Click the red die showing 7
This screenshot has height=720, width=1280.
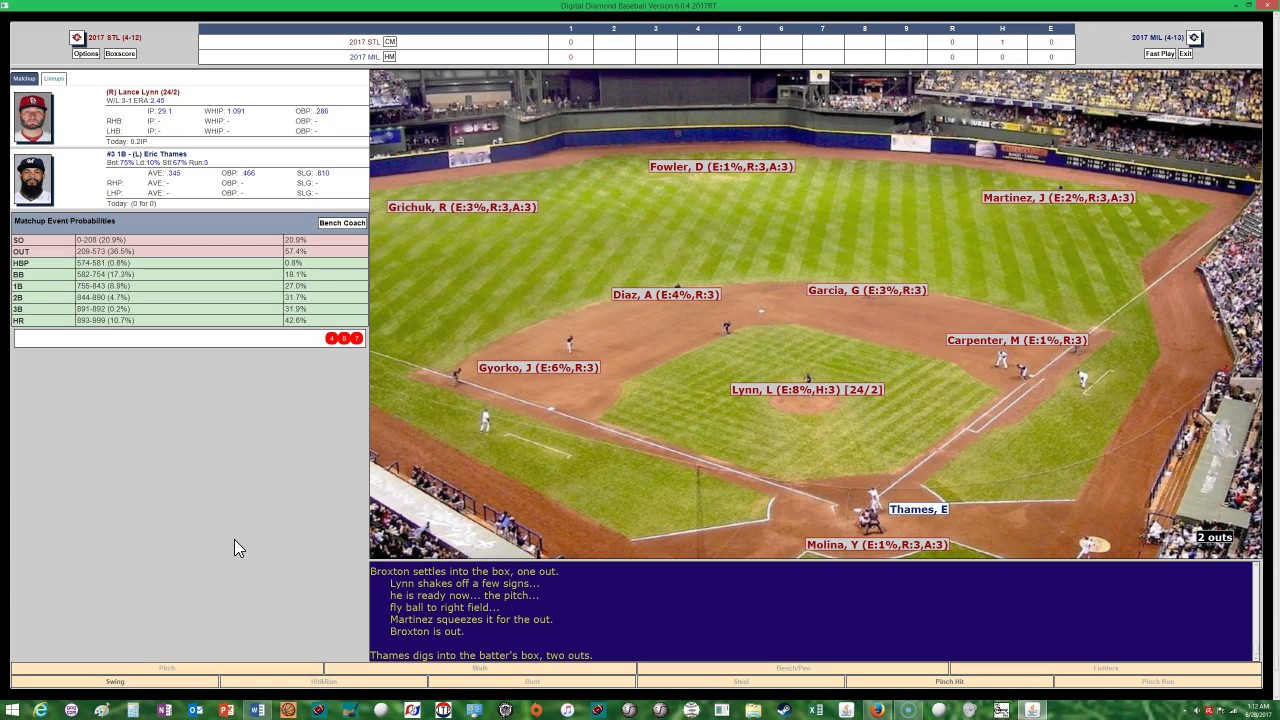pos(356,339)
